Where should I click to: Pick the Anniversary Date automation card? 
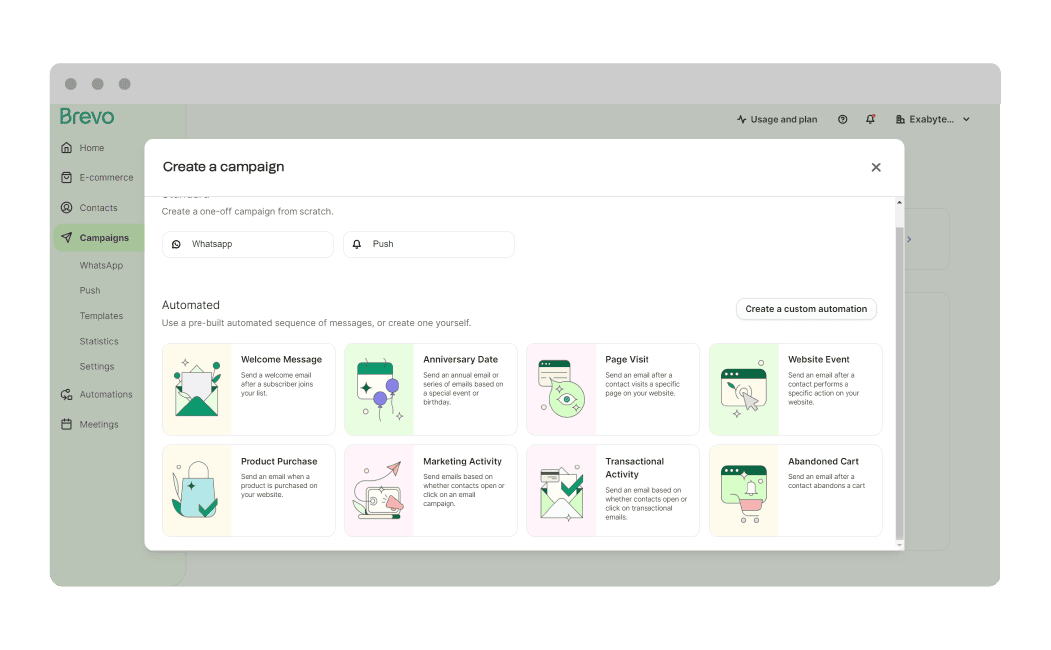click(x=430, y=389)
